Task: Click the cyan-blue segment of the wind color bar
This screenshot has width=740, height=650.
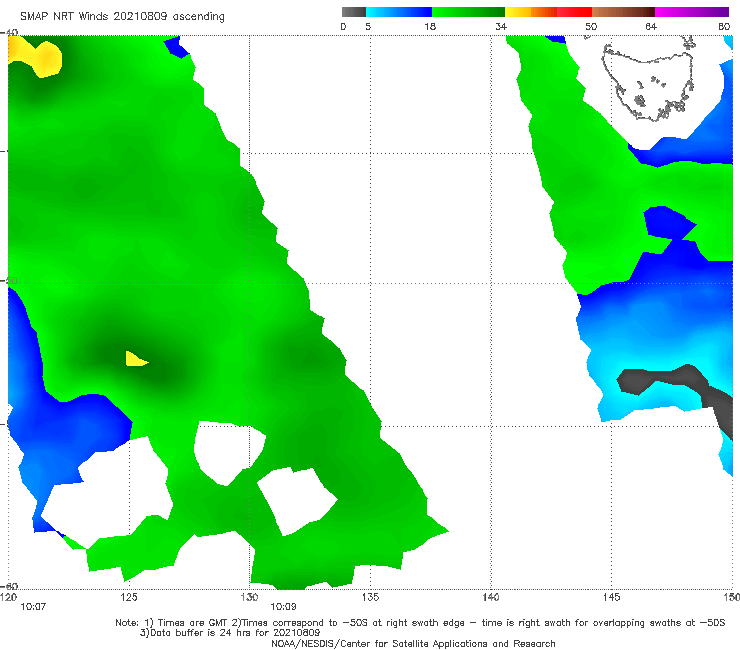Action: [x=399, y=12]
